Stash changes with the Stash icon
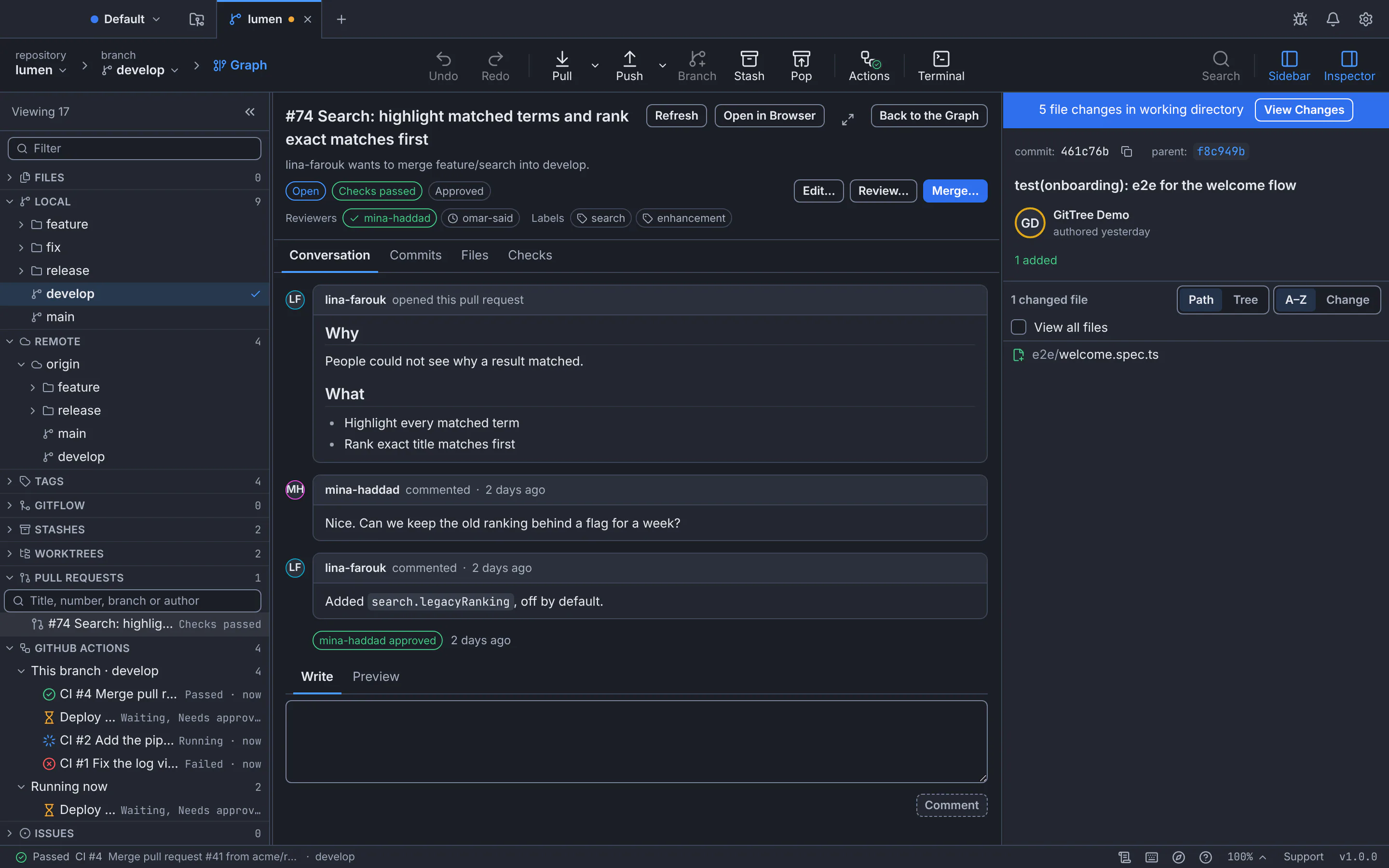 click(749, 66)
